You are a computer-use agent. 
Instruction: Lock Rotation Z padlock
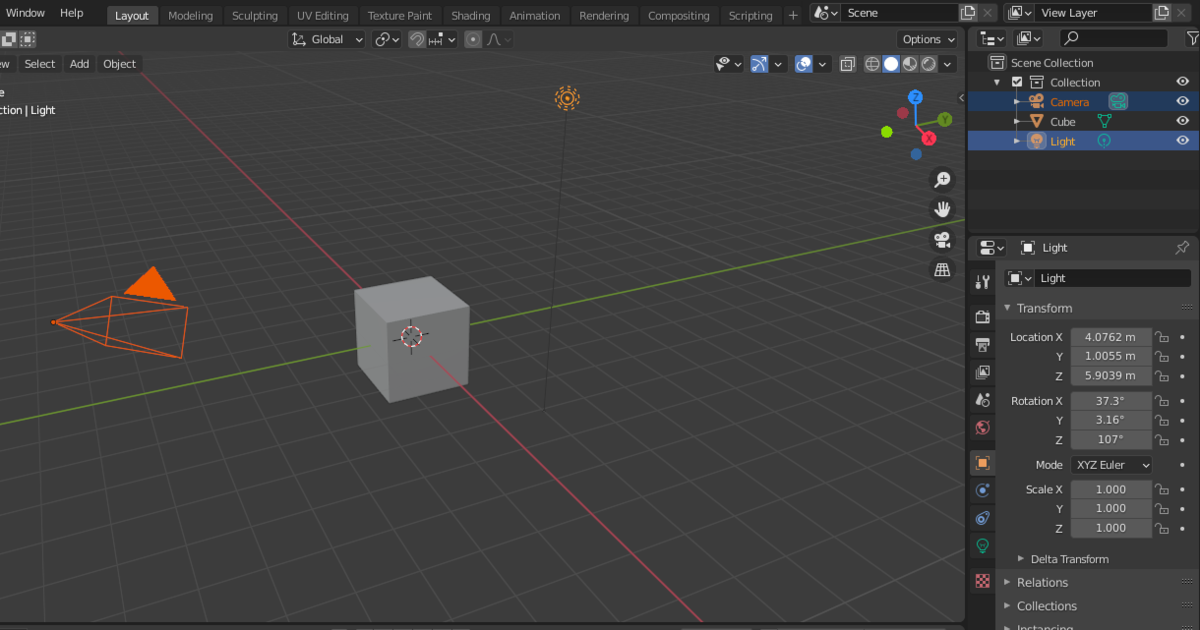[1162, 440]
